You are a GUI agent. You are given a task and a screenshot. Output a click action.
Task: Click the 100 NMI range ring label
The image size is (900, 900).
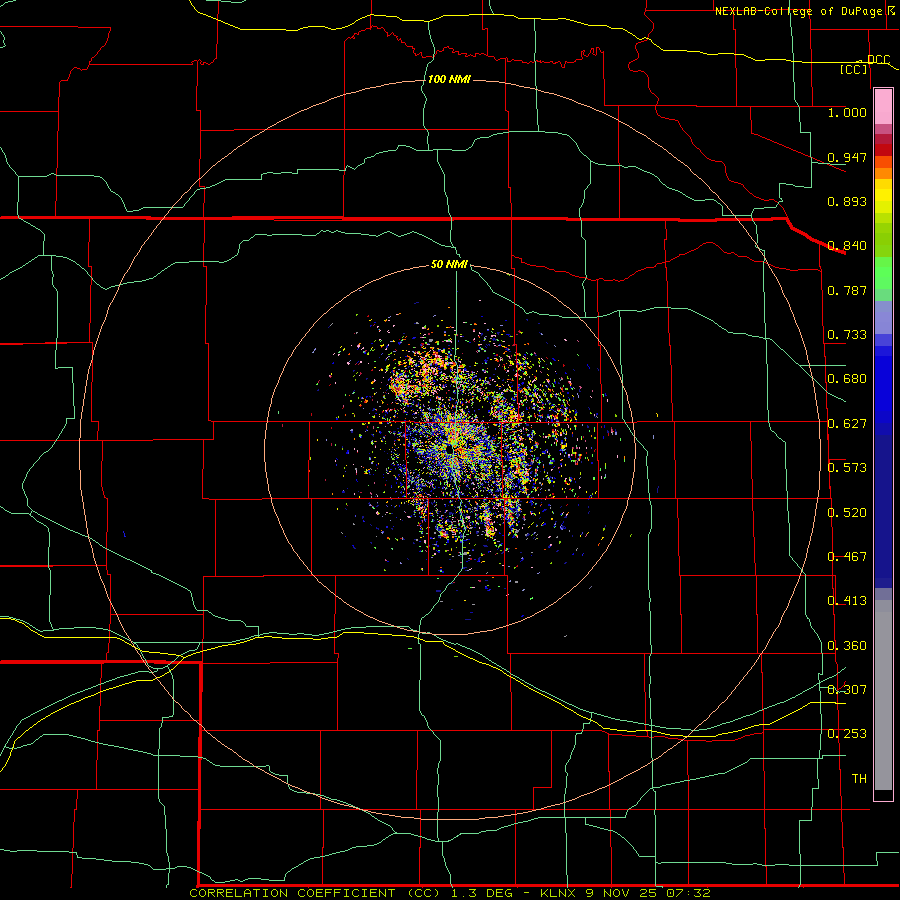449,79
